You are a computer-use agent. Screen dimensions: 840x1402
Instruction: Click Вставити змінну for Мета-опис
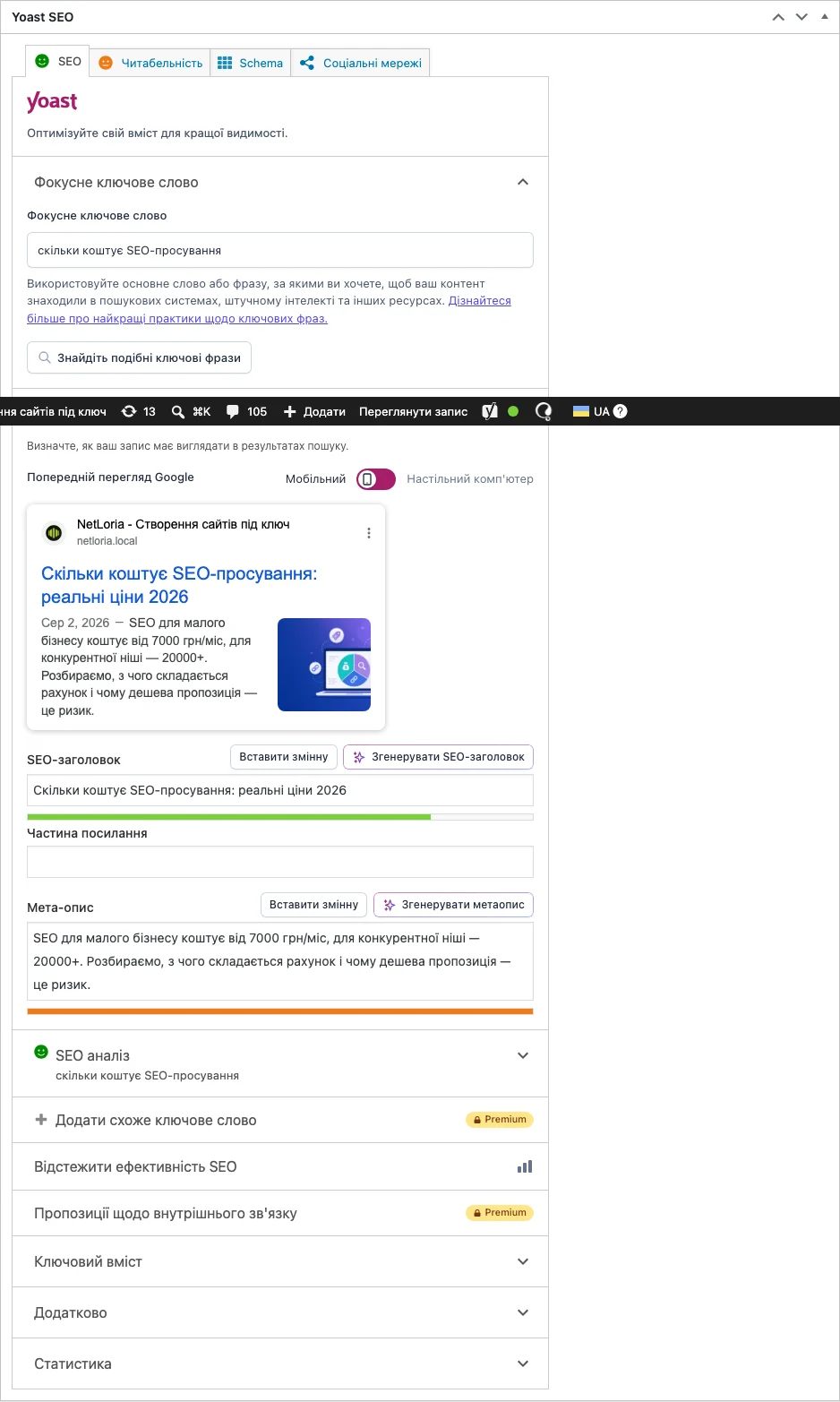(x=314, y=905)
